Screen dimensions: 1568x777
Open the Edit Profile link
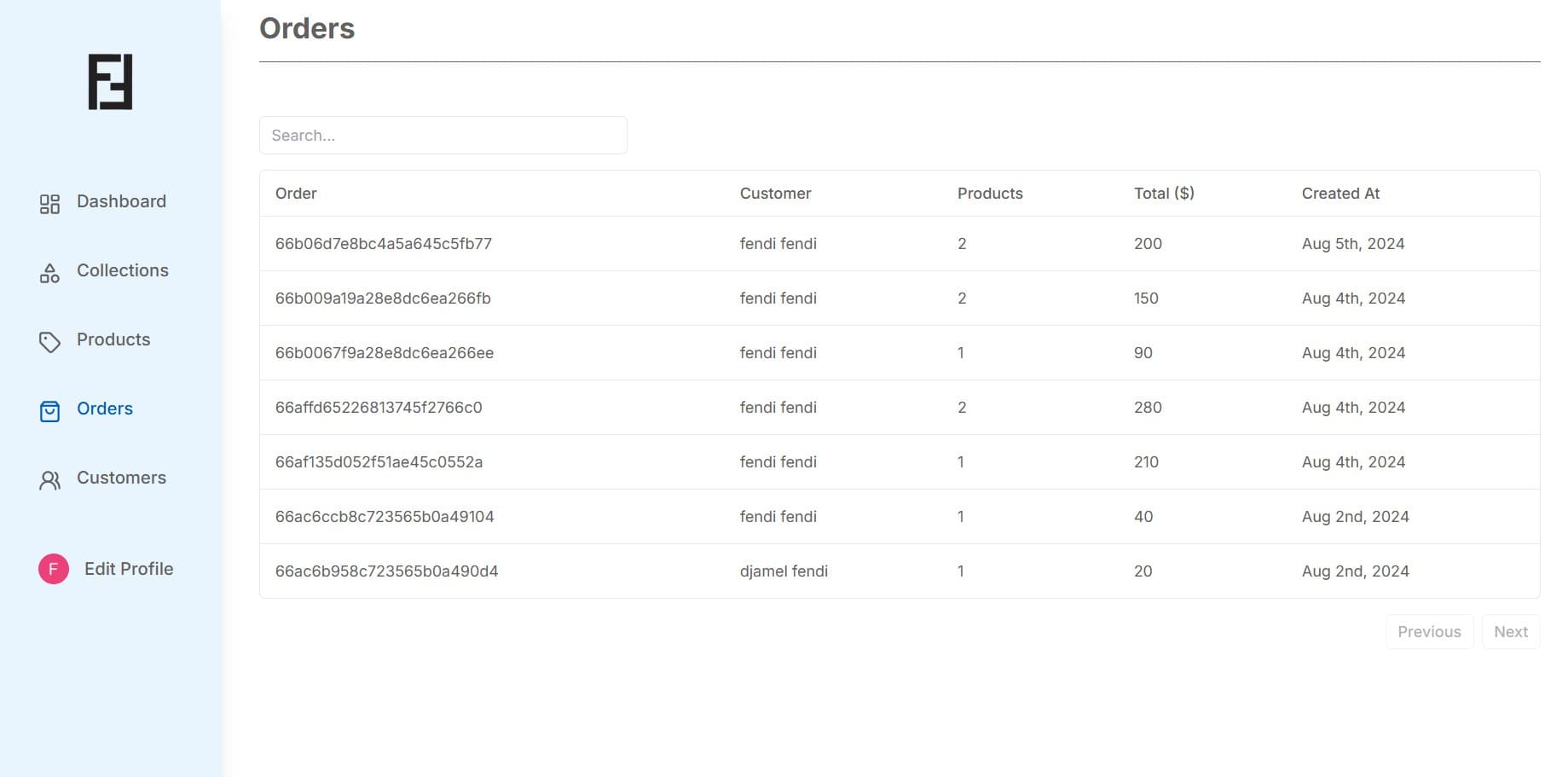129,569
